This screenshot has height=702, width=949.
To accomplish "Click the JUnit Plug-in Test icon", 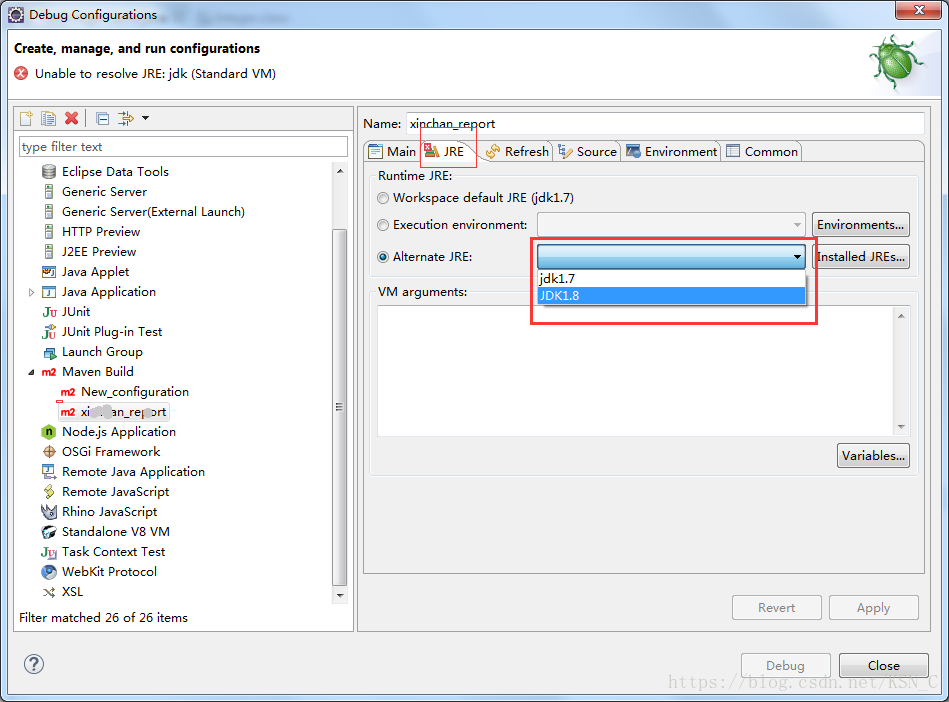I will pyautogui.click(x=49, y=332).
